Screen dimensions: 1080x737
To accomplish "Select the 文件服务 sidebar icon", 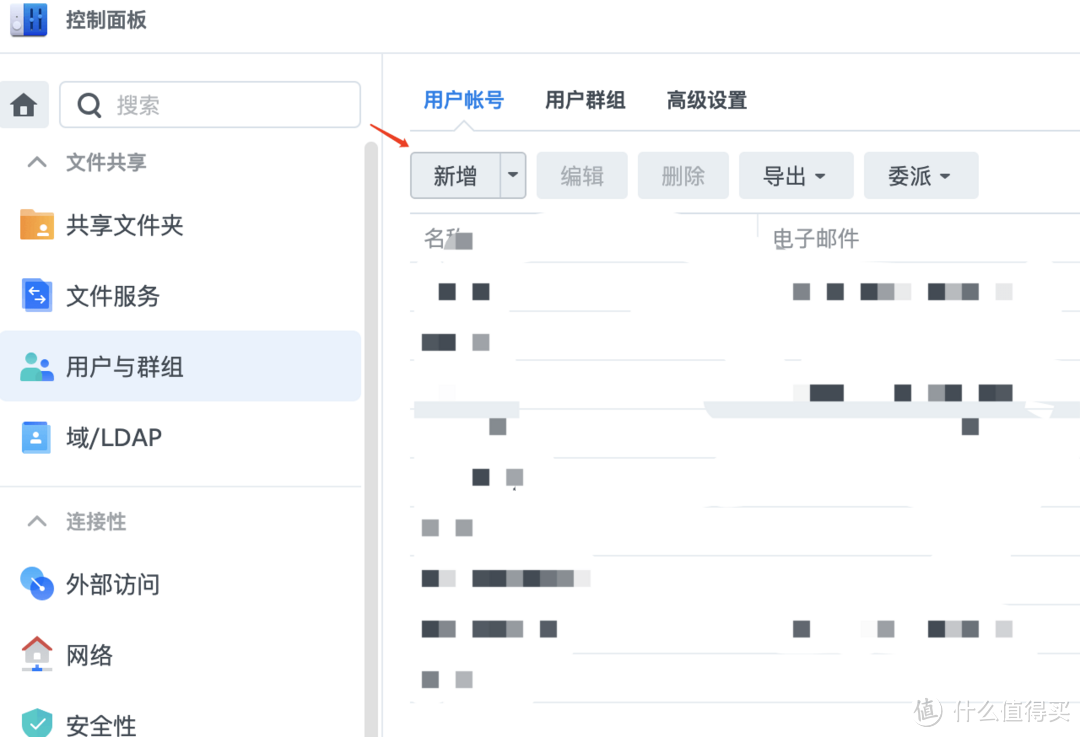I will point(37,295).
